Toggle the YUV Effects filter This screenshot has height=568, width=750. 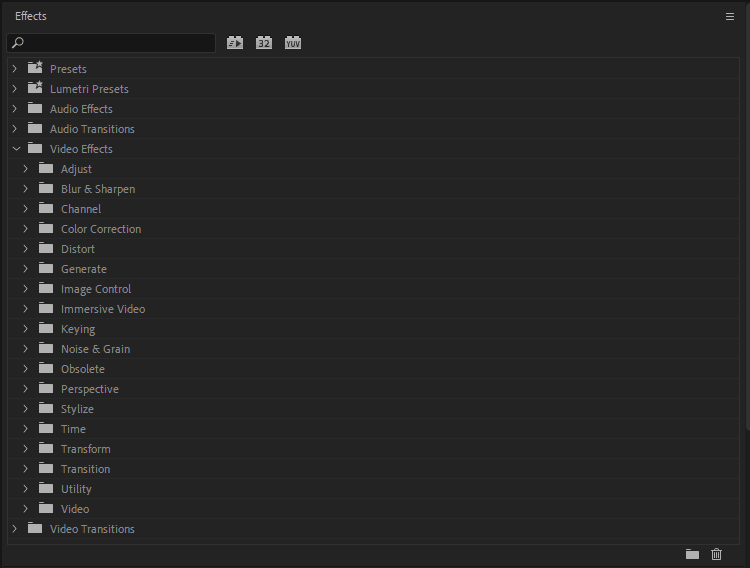(x=293, y=43)
